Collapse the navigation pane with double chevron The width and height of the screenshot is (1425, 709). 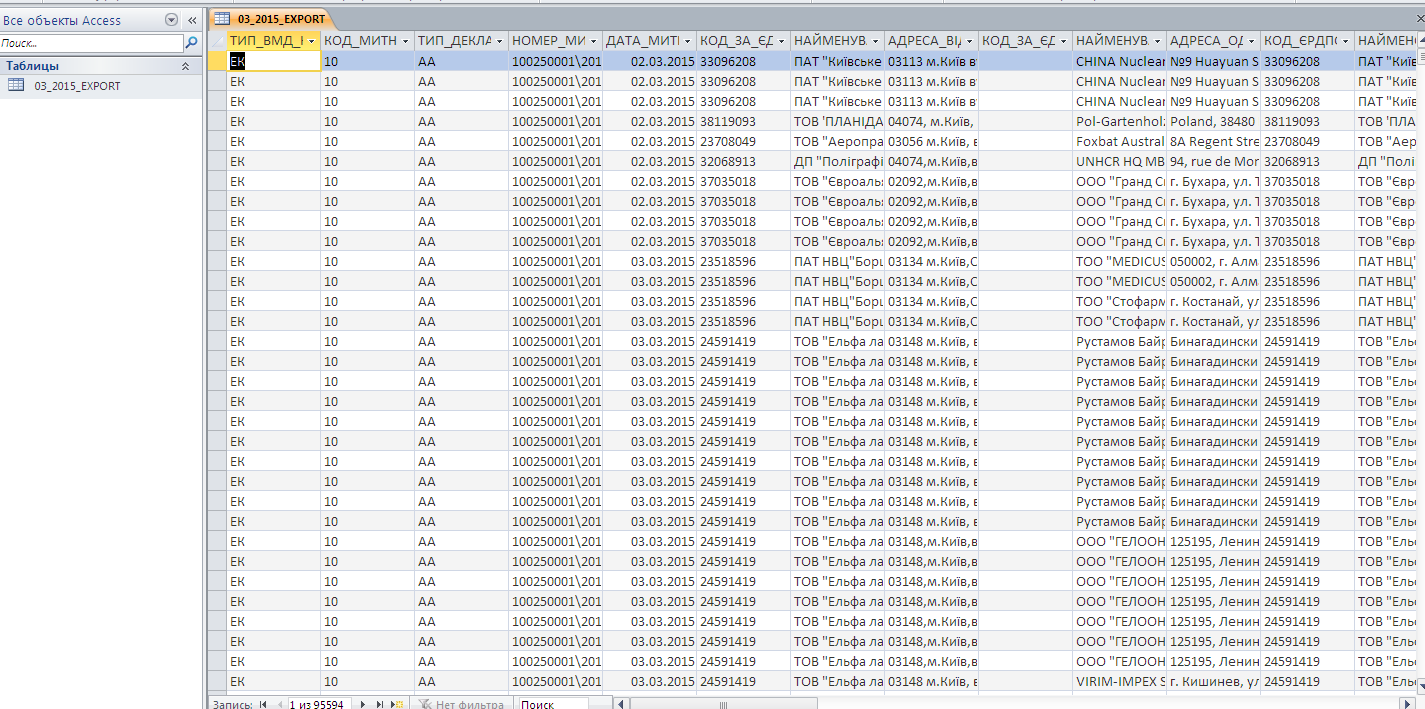click(x=191, y=20)
